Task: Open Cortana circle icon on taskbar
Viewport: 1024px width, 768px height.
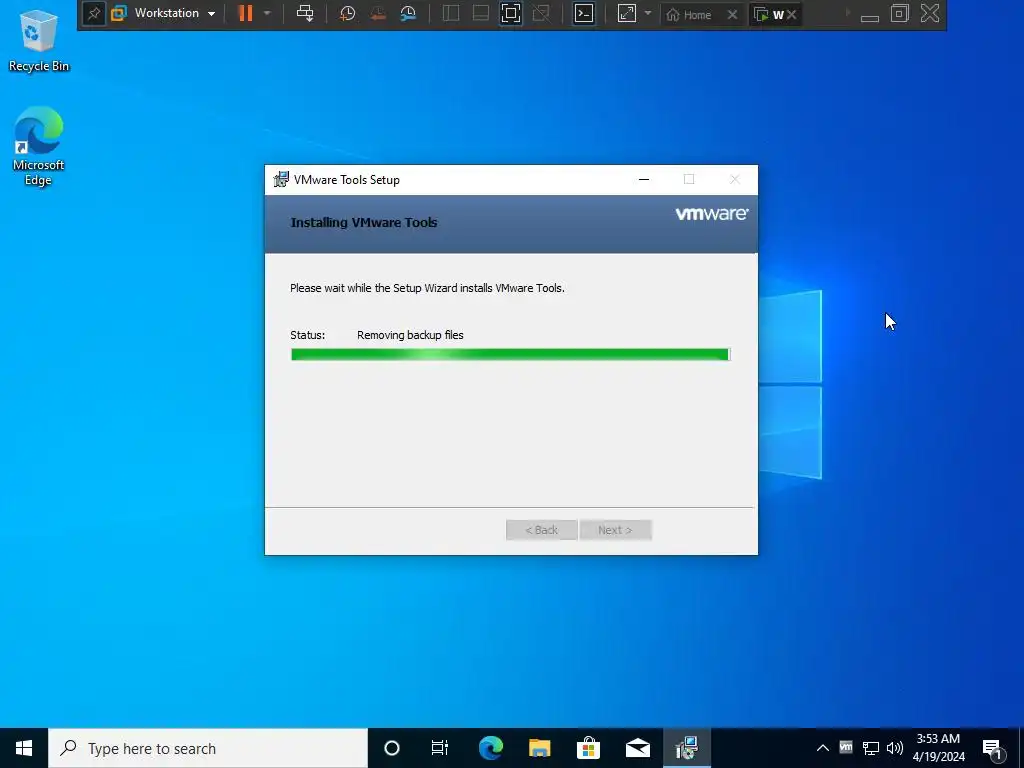Action: click(x=392, y=748)
